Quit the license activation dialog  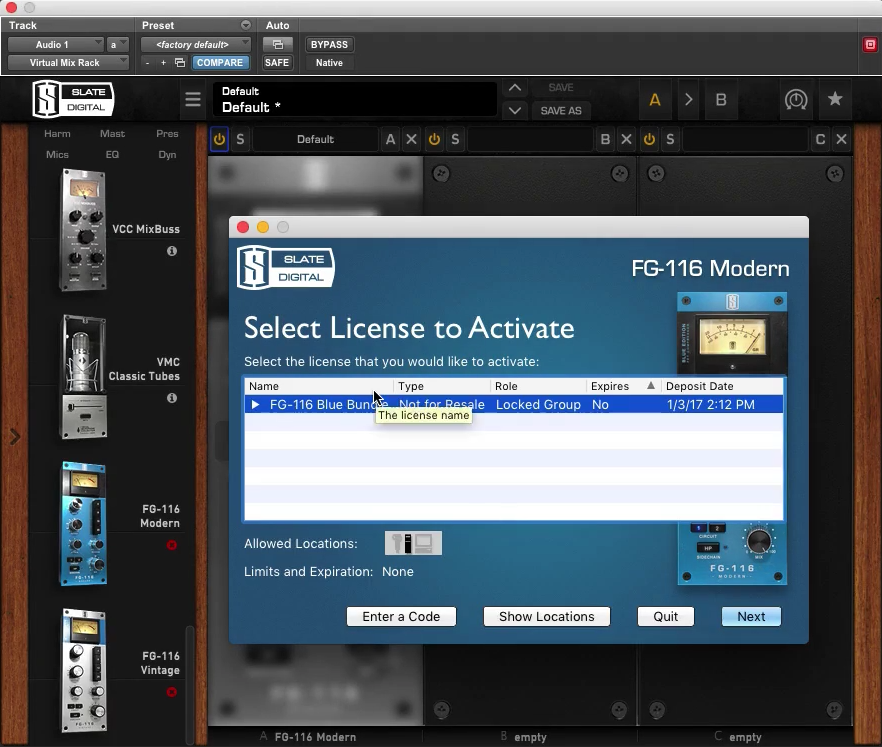(x=665, y=616)
